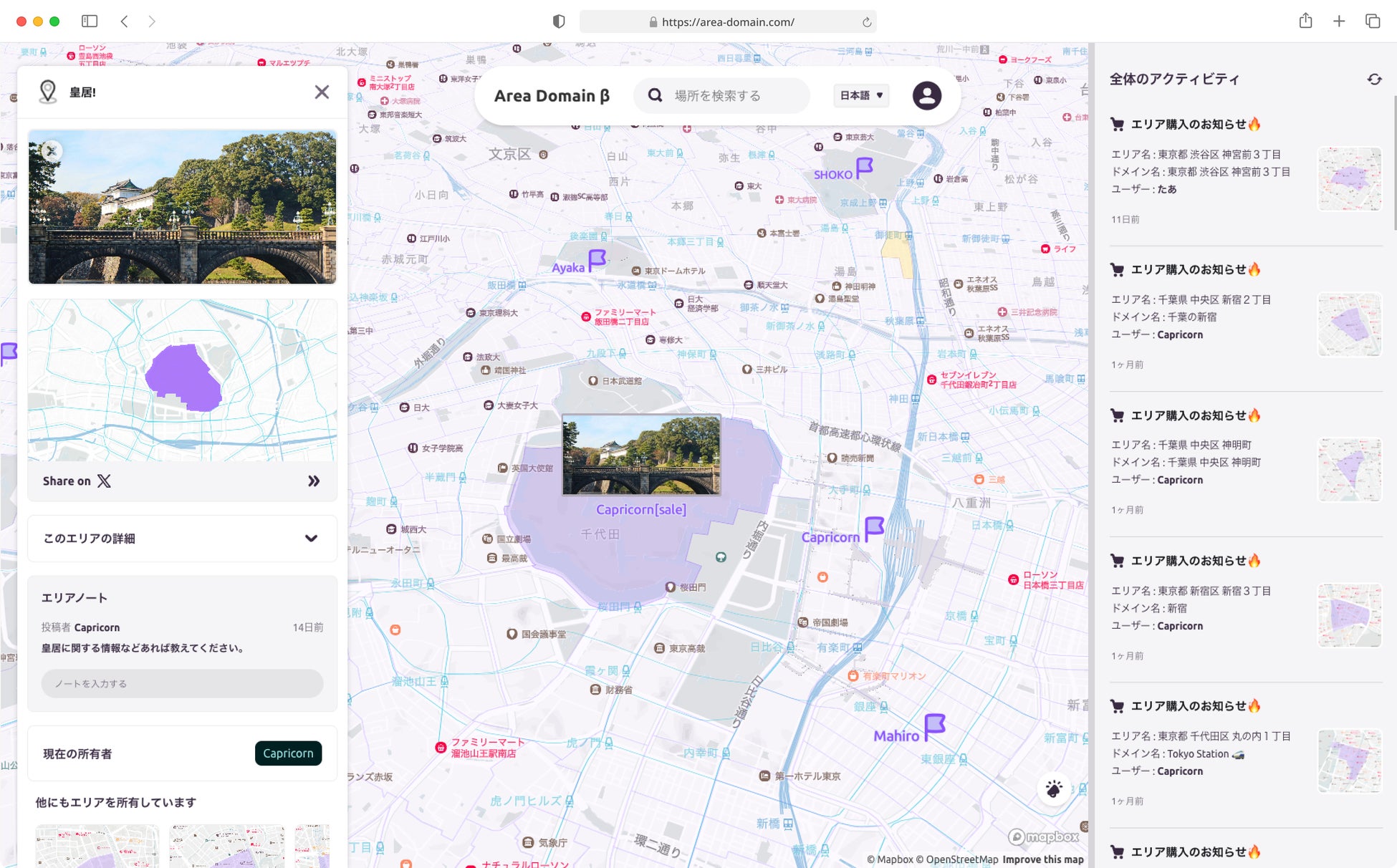Click the Mahiro flag marker
Image resolution: width=1397 pixels, height=868 pixels.
[x=933, y=725]
